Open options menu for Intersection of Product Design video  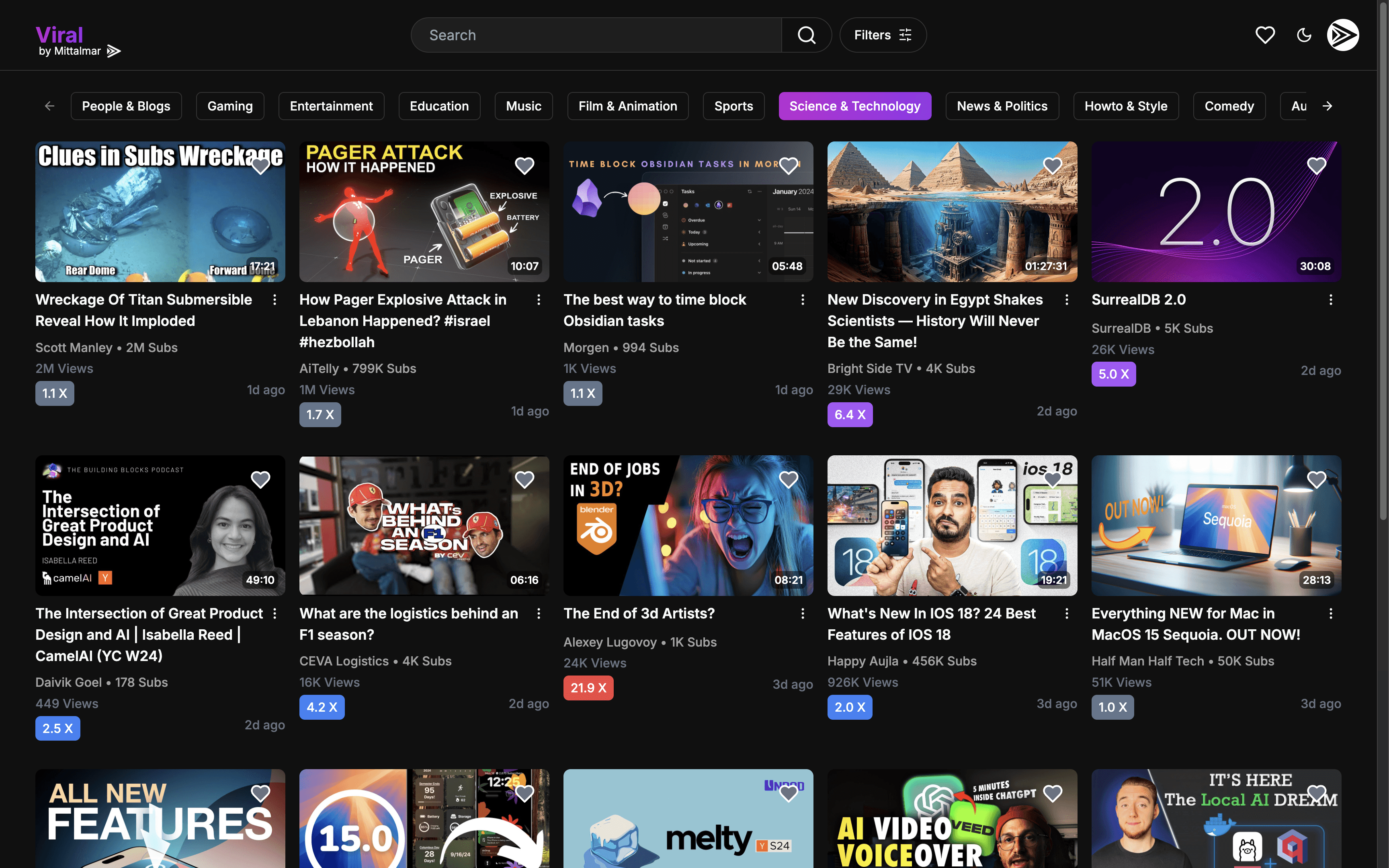275,614
